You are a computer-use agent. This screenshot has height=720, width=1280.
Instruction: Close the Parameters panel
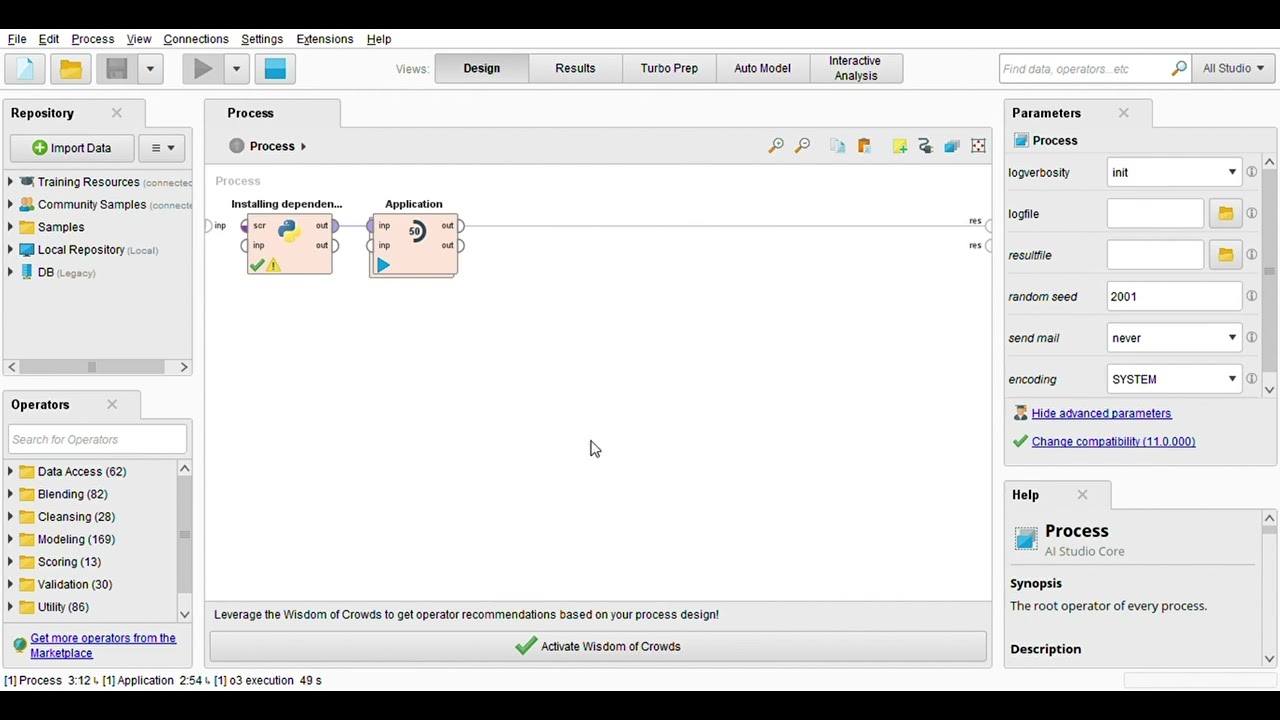(1124, 113)
